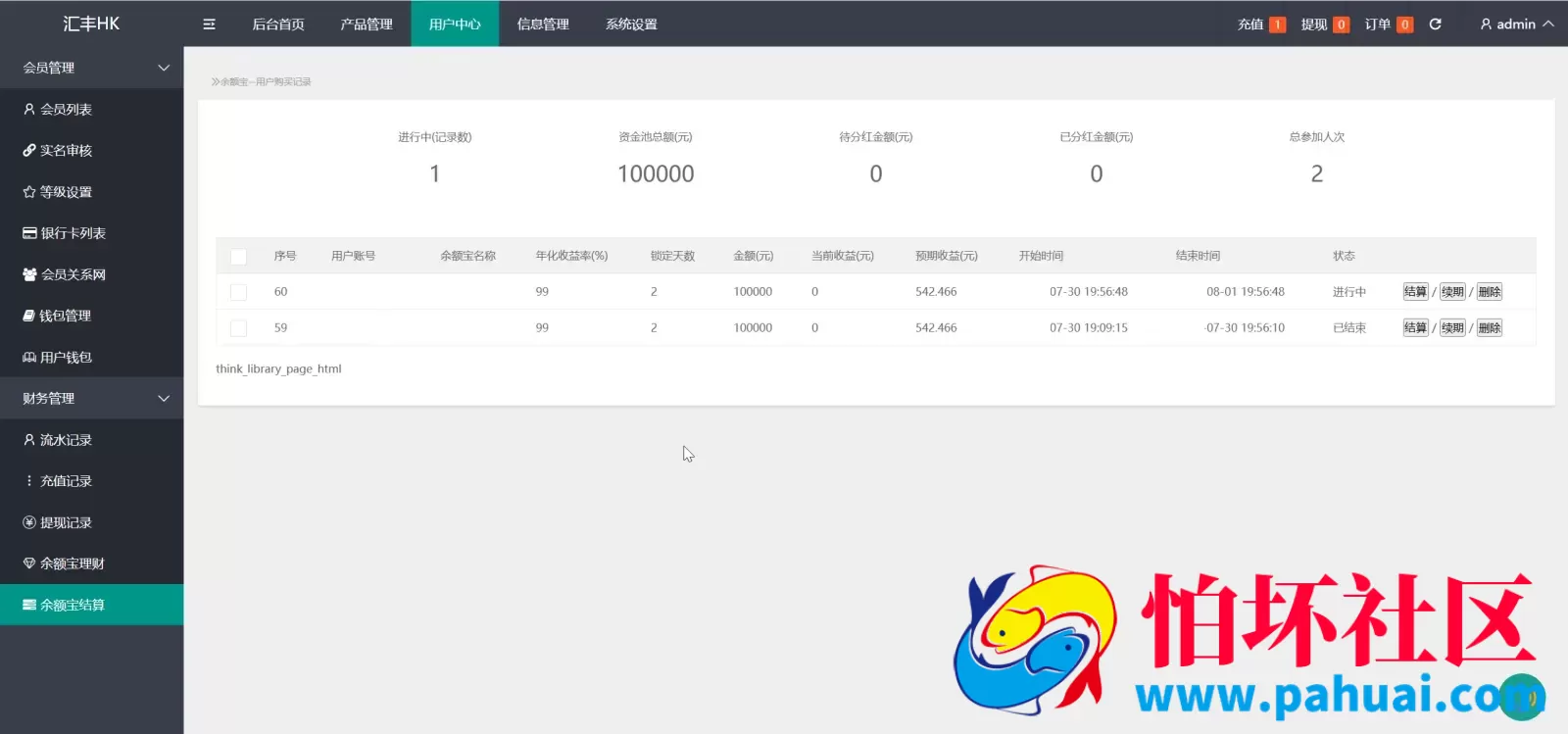Click the 结束时间 column header
This screenshot has height=734, width=1568.
[1198, 256]
